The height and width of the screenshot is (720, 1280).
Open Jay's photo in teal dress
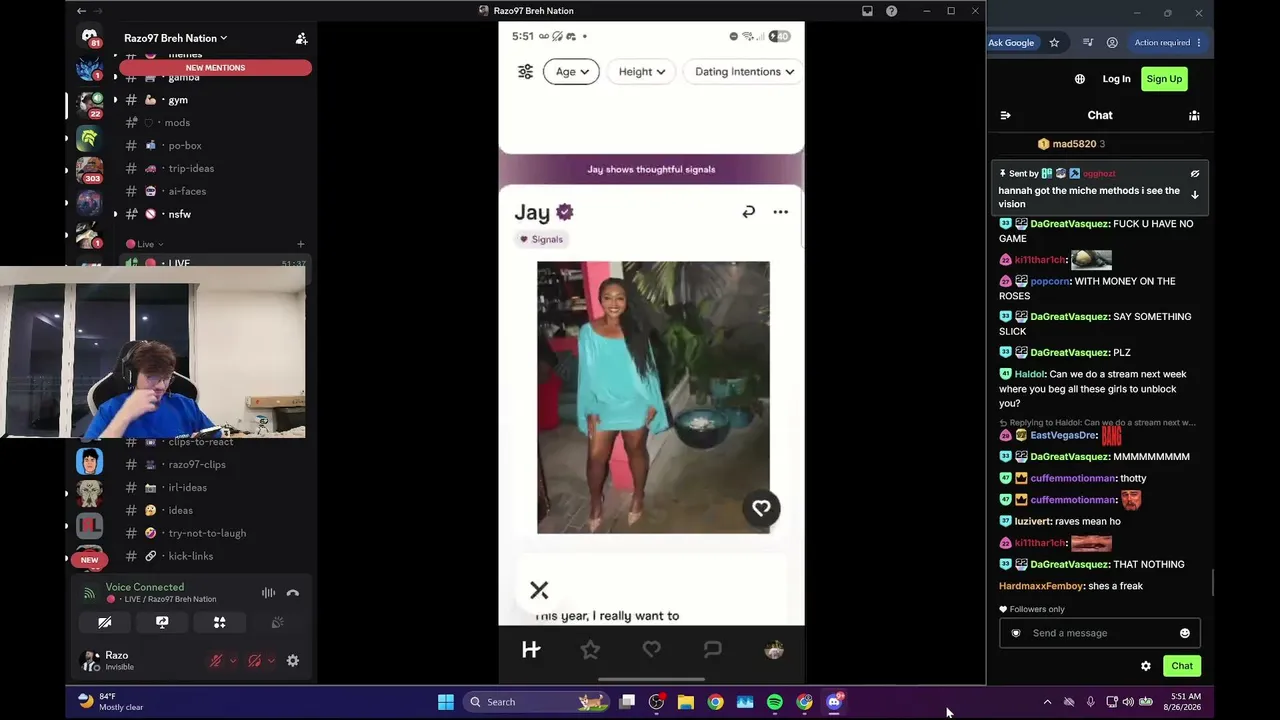tap(653, 397)
